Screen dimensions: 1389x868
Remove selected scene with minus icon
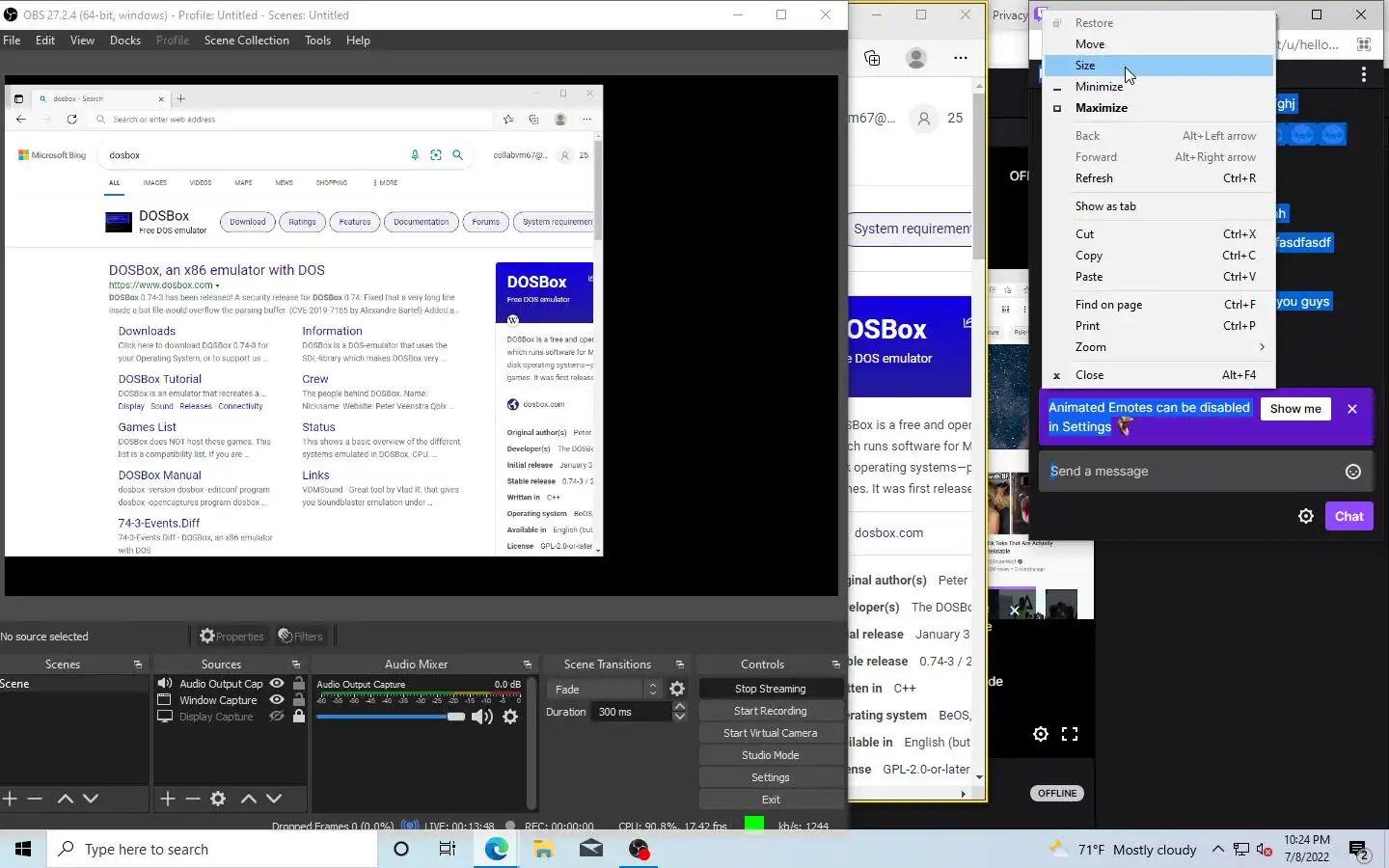click(x=35, y=799)
